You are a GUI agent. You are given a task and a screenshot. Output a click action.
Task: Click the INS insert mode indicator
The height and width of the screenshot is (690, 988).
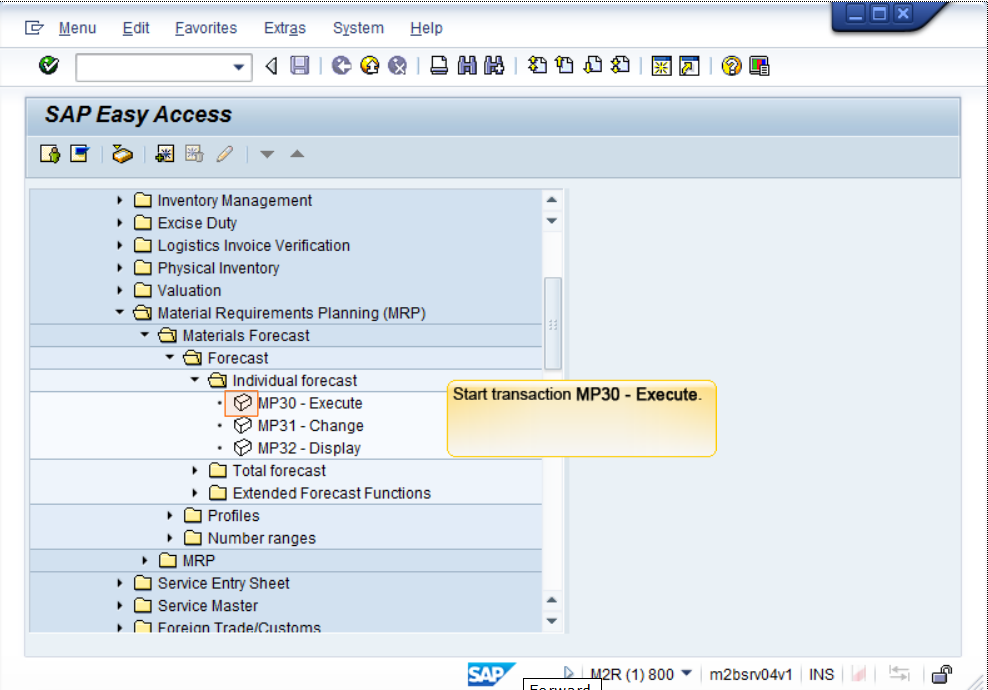[x=821, y=674]
